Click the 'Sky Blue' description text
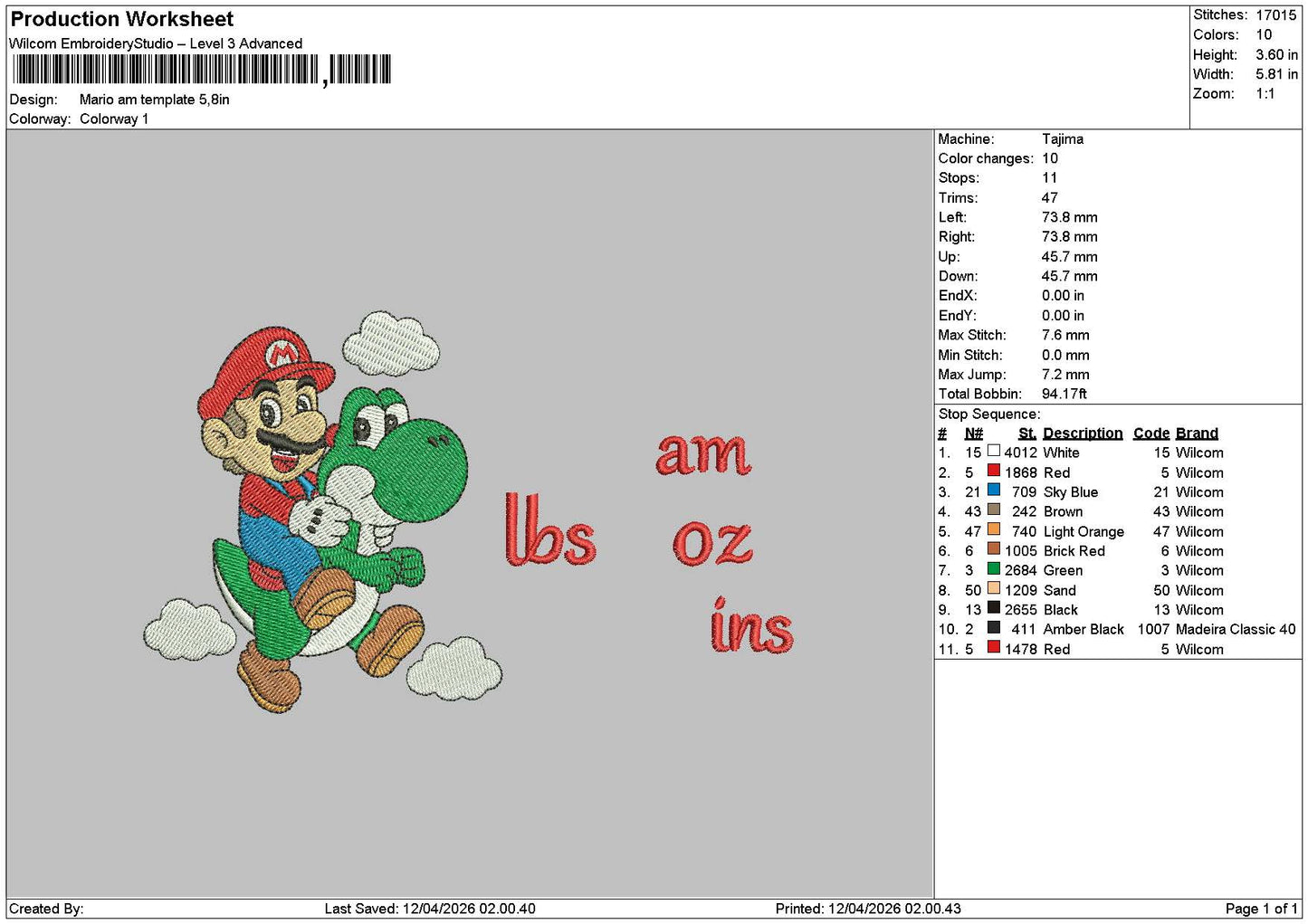Image resolution: width=1308 pixels, height=924 pixels. pyautogui.click(x=1070, y=492)
